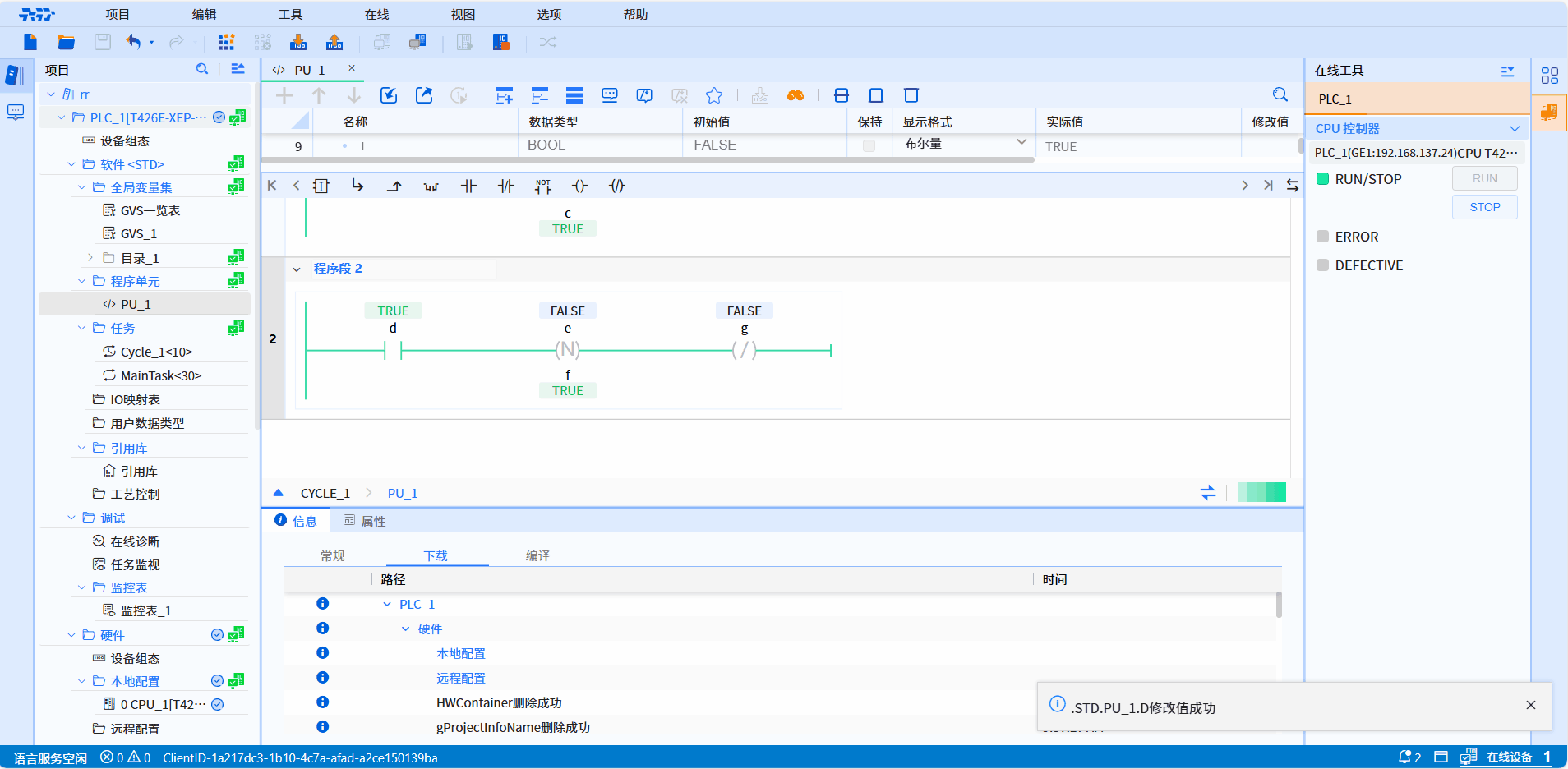Viewport: 1568px width, 769px height.
Task: Switch to the 编译 tab
Action: [537, 556]
